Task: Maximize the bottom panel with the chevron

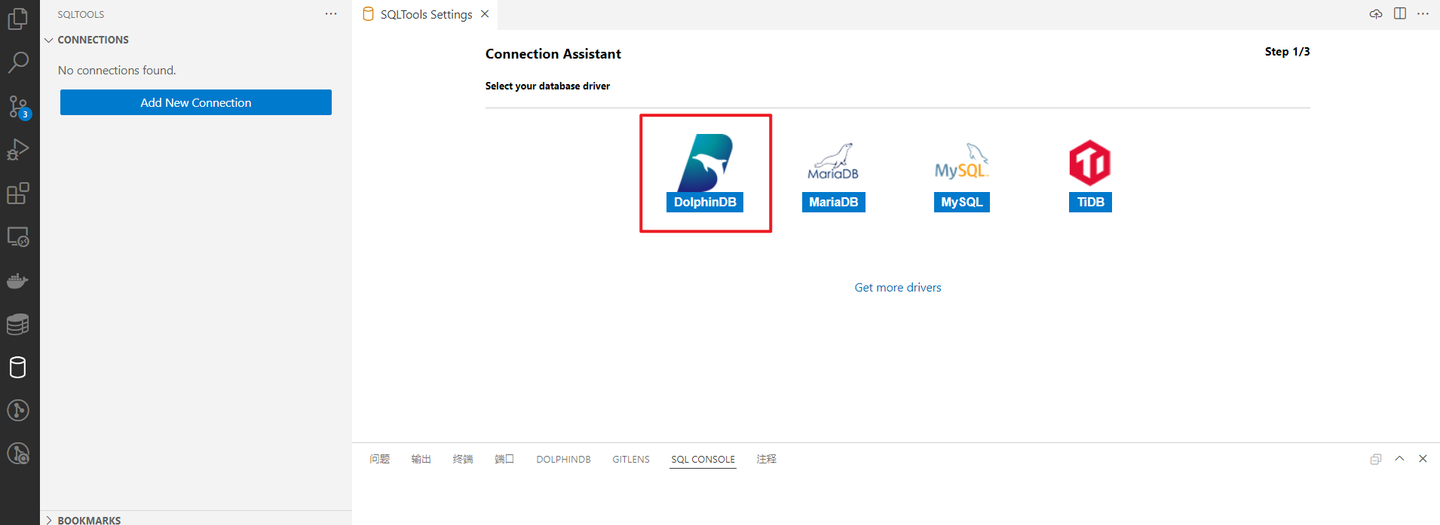Action: pyautogui.click(x=1399, y=459)
